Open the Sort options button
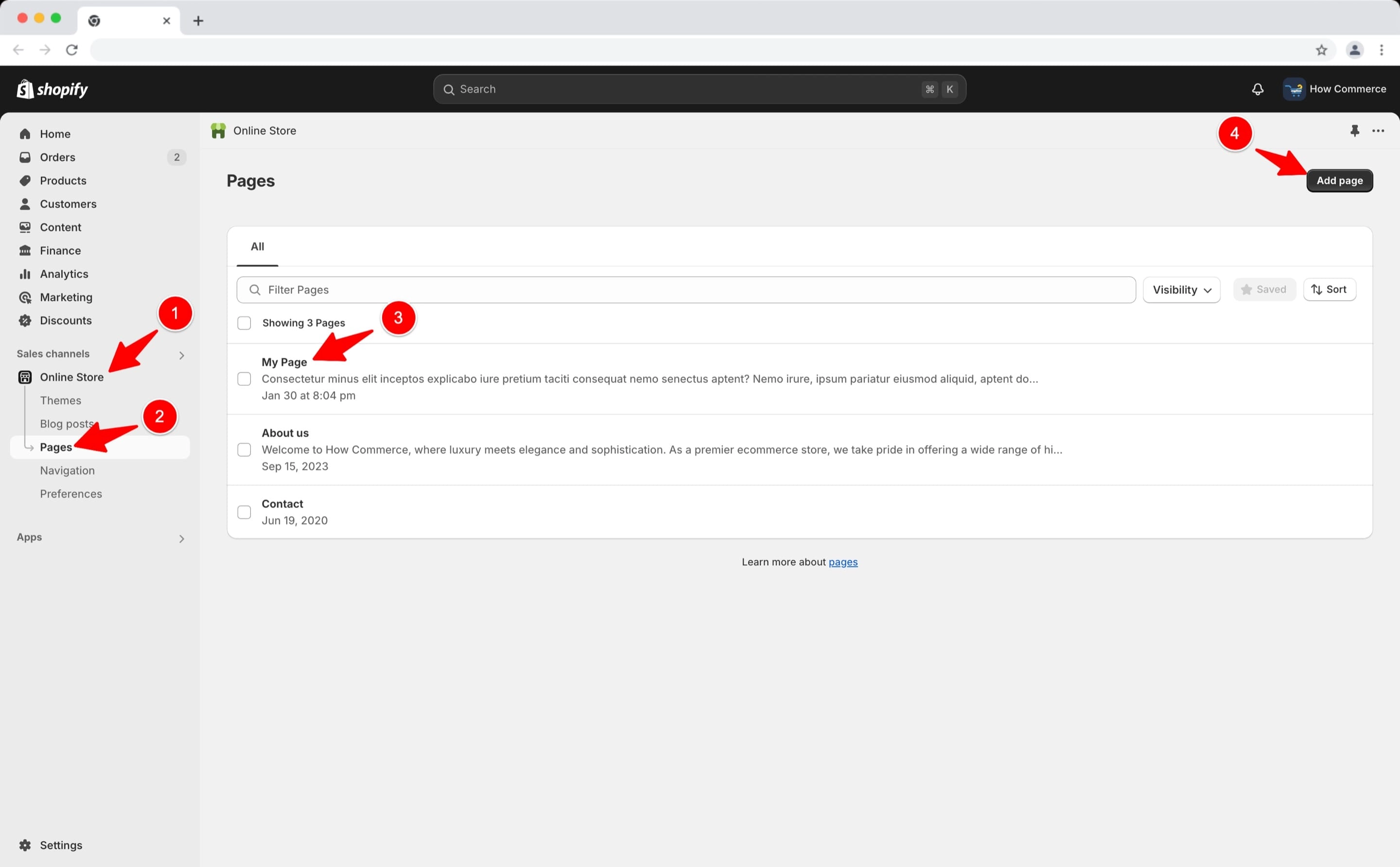This screenshot has width=1400, height=867. click(x=1330, y=290)
